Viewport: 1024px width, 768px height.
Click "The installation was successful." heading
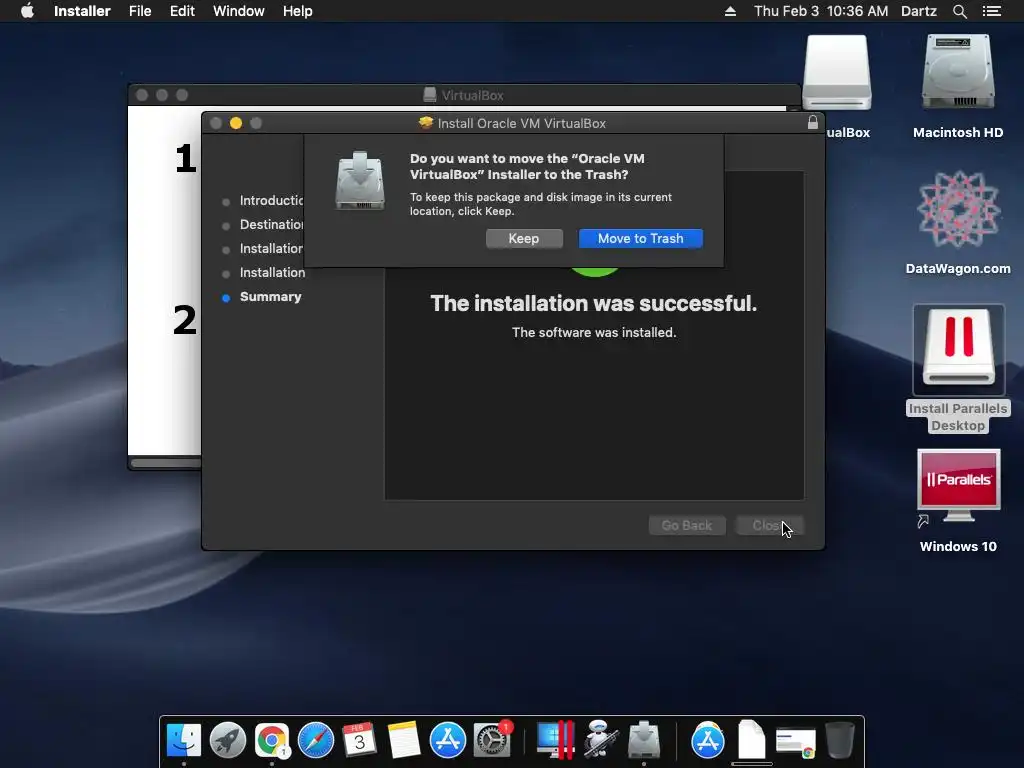(594, 303)
